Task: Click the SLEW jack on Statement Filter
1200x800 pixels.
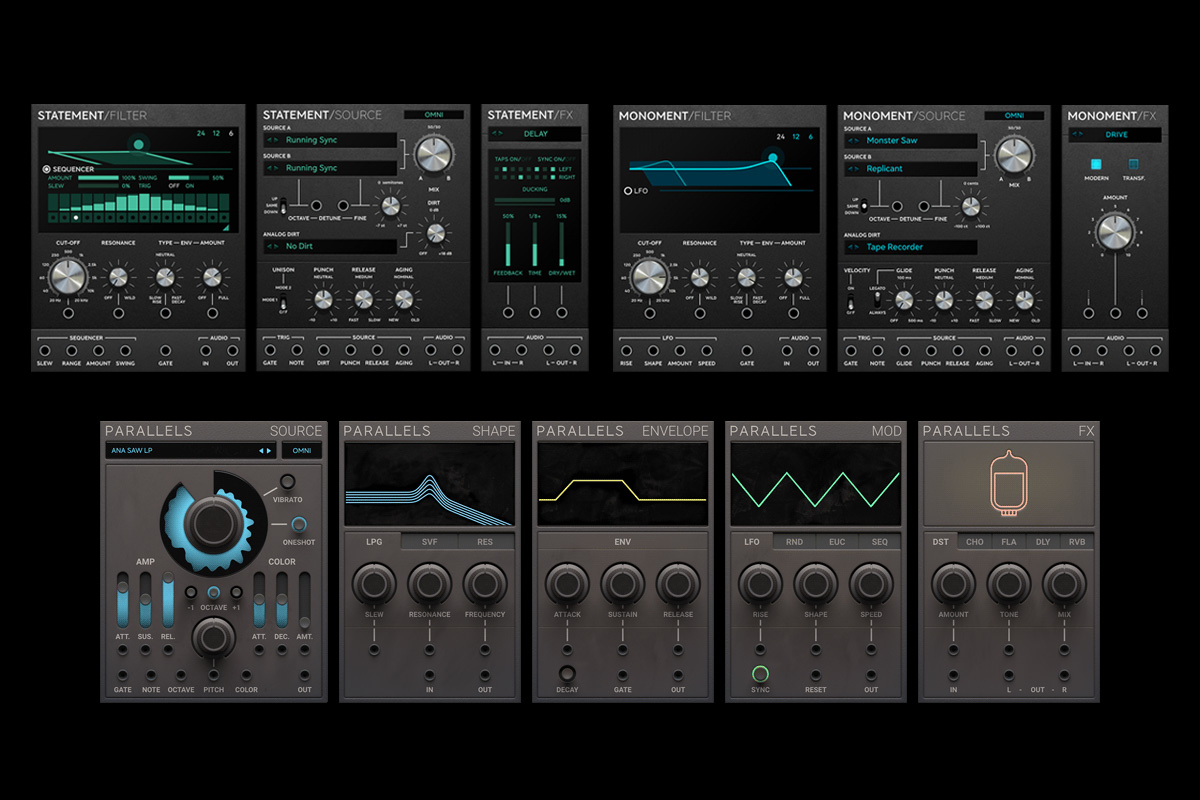Action: [x=45, y=351]
